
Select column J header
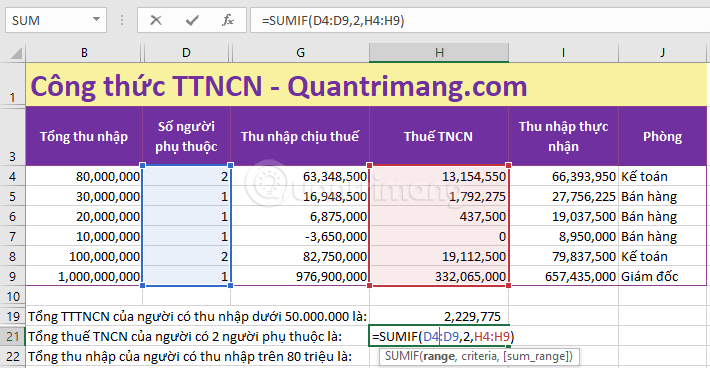[662, 53]
